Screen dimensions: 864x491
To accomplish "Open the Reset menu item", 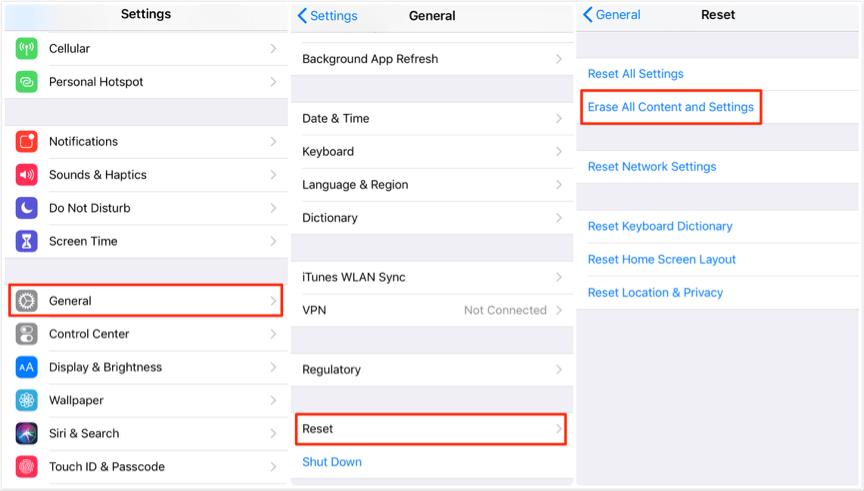I will [x=431, y=429].
